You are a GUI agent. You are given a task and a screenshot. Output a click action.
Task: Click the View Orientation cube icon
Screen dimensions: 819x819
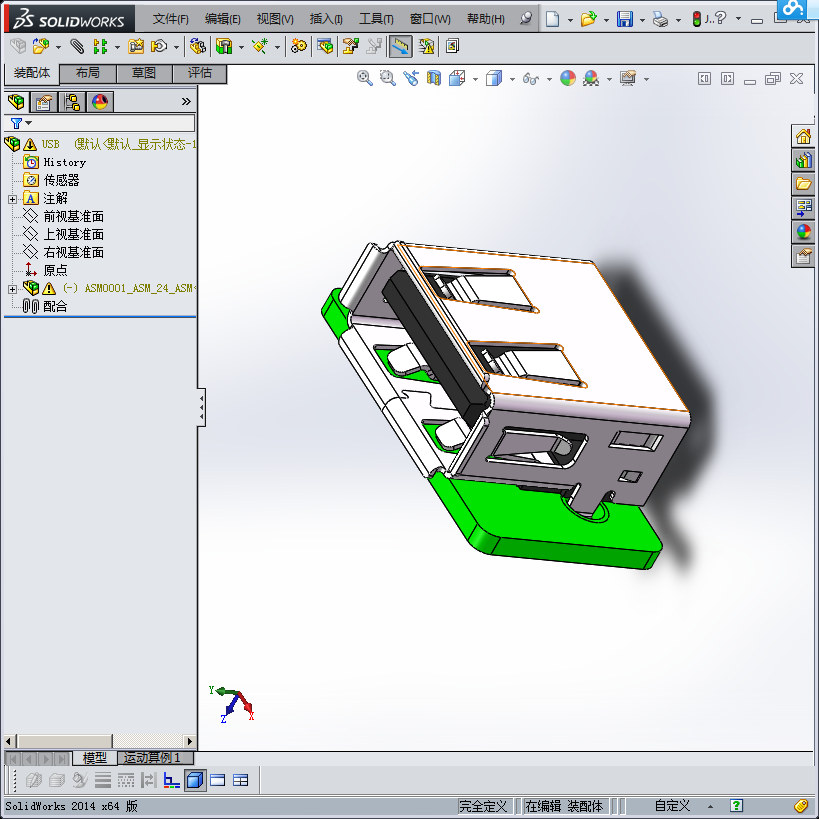(x=455, y=78)
